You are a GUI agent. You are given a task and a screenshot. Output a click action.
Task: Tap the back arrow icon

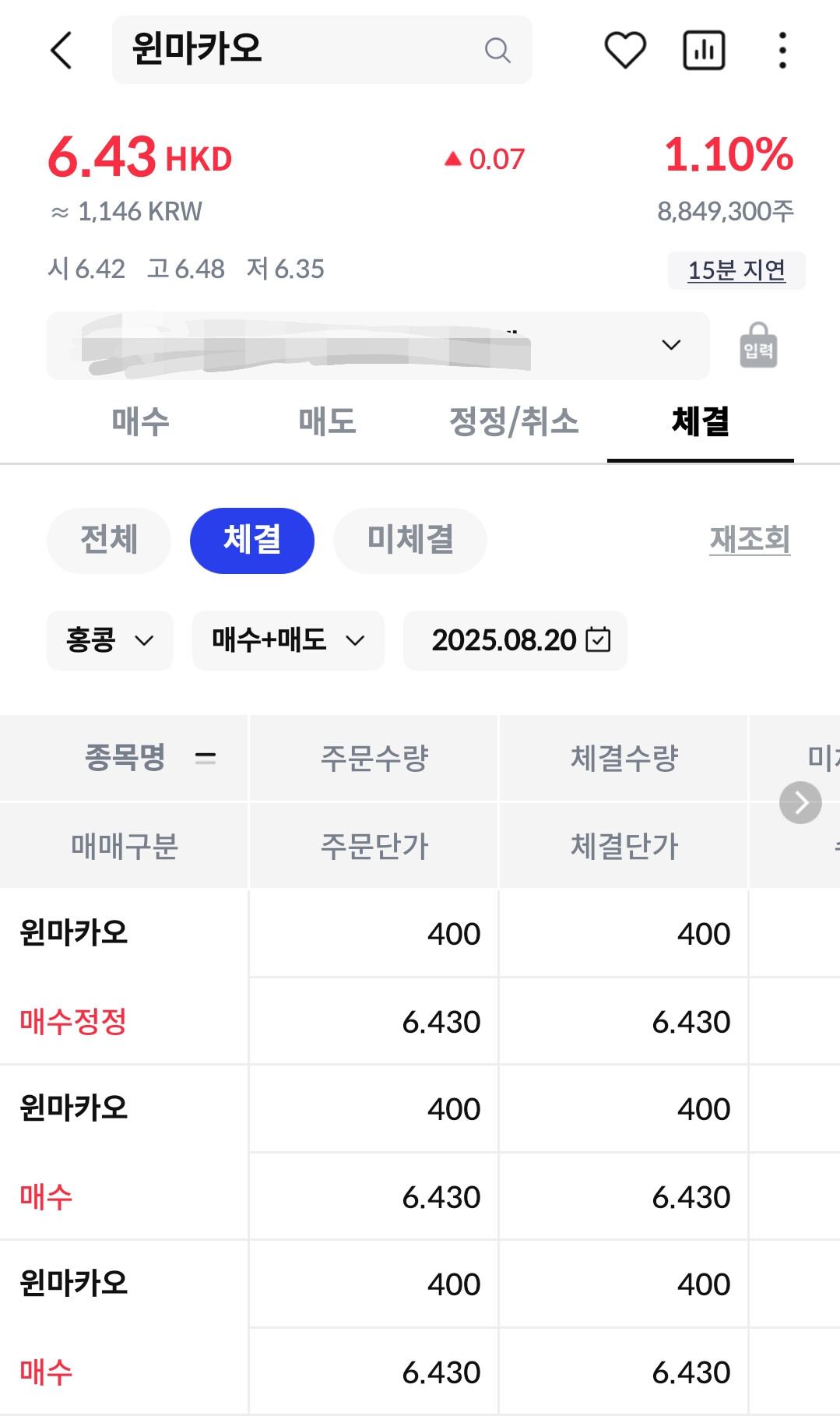point(62,51)
